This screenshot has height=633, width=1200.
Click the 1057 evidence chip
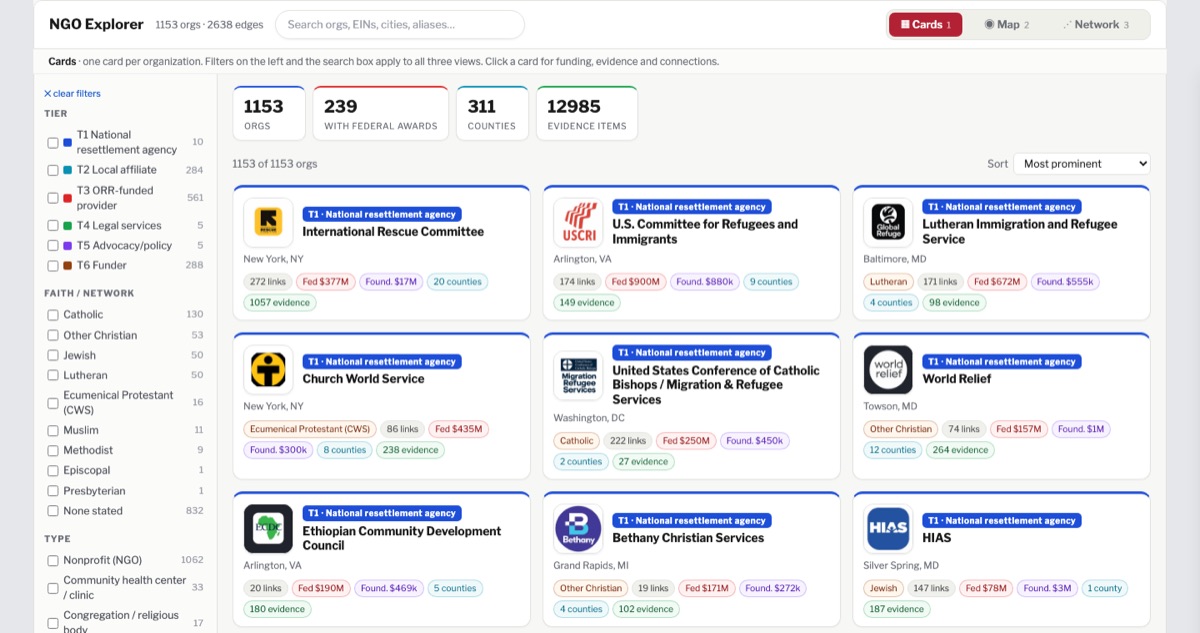(x=279, y=302)
